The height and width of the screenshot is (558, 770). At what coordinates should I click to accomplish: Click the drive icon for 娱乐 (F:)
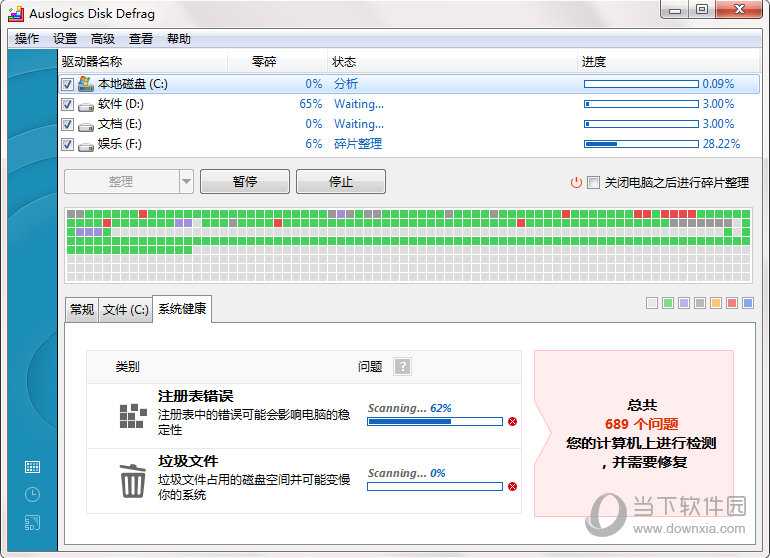(x=86, y=145)
